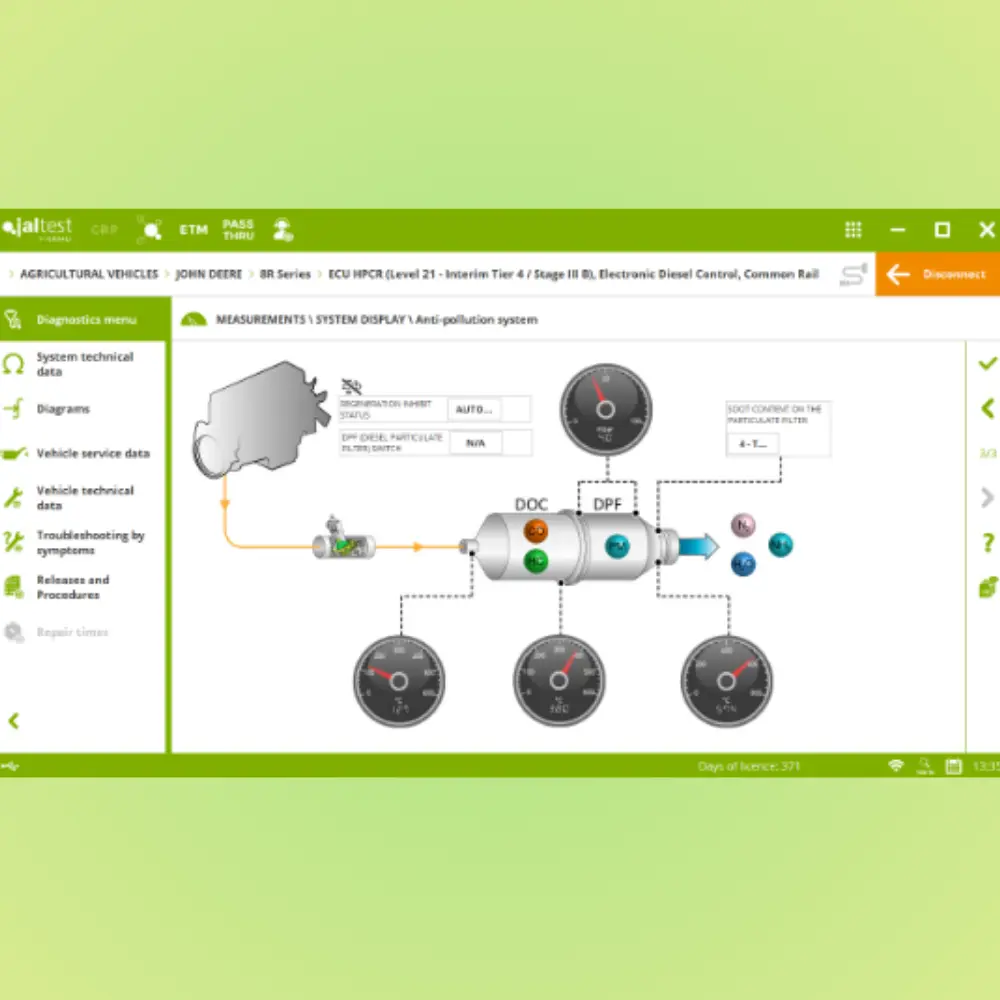Open the Diagrams section
The image size is (1000, 1000).
[x=62, y=409]
